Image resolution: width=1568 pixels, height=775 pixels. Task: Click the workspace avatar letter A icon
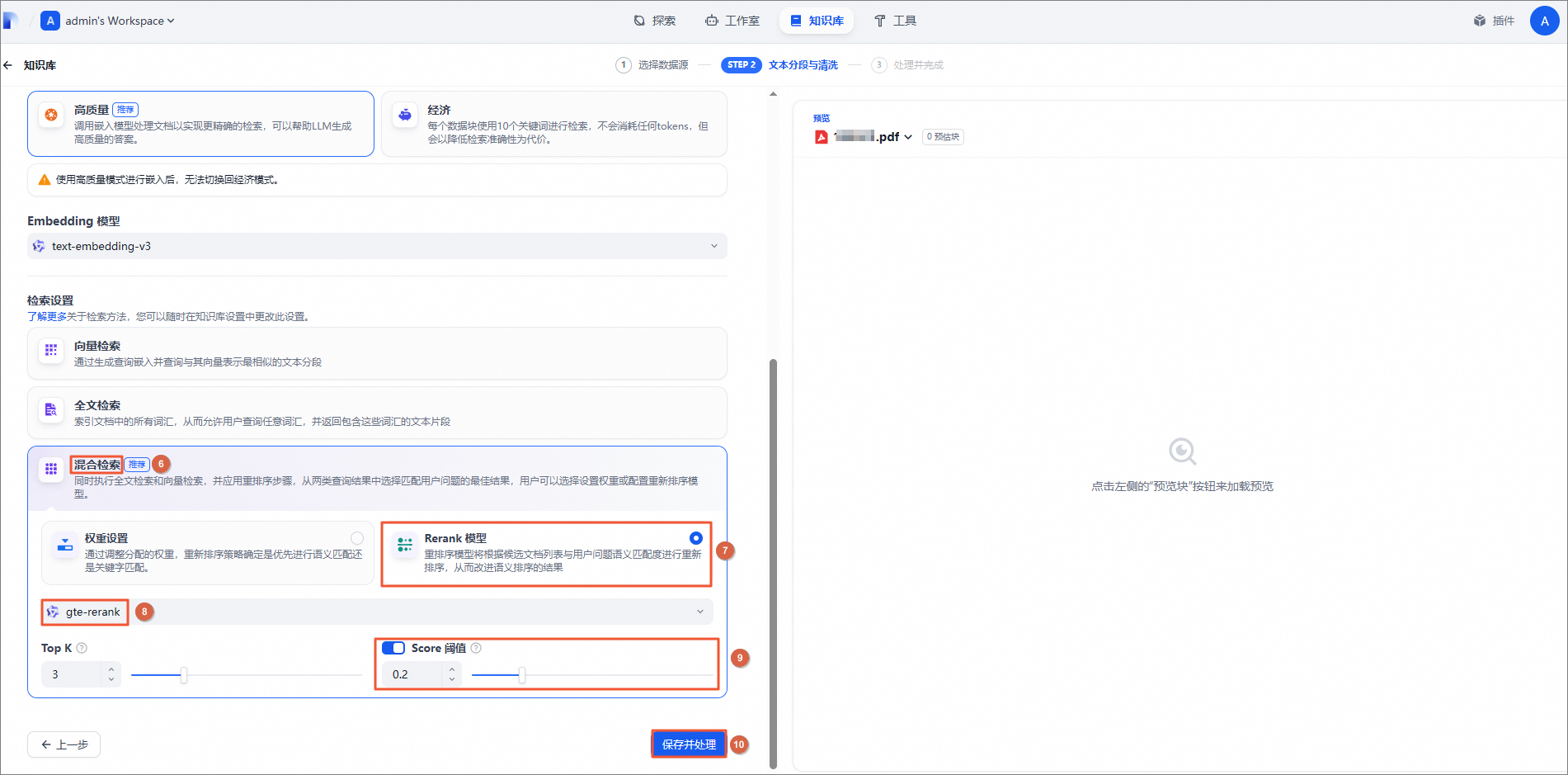point(50,21)
